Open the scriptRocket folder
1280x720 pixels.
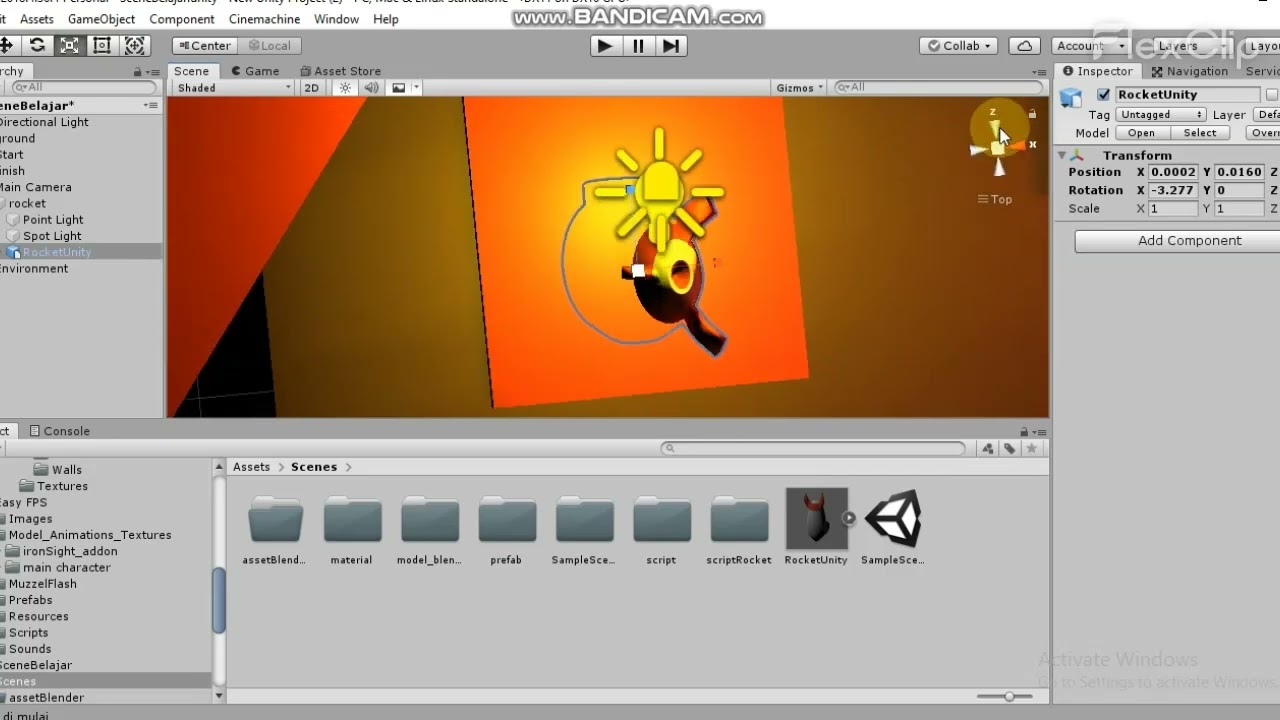(x=739, y=528)
